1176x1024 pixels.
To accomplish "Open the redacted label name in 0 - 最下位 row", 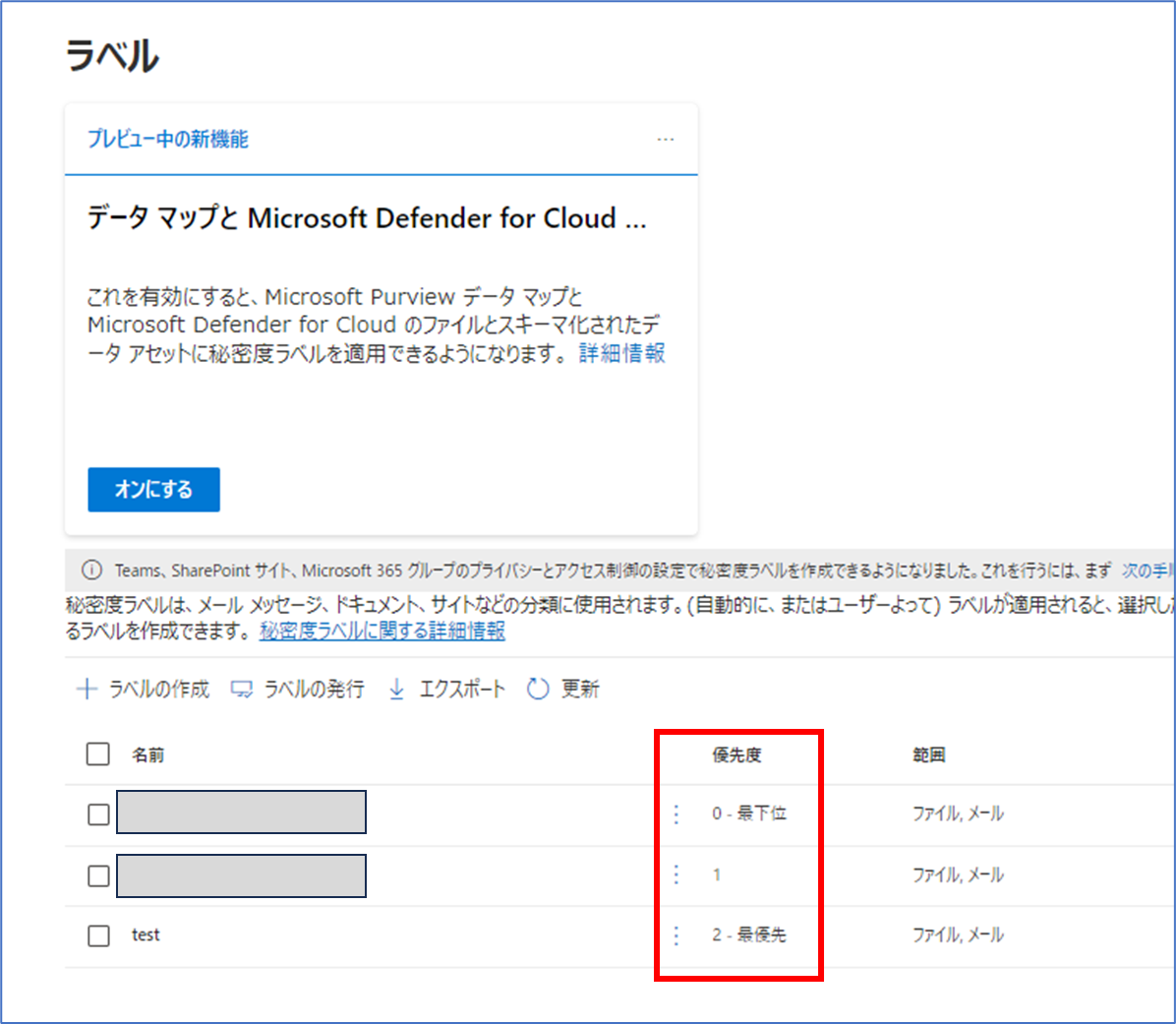I will [x=242, y=812].
